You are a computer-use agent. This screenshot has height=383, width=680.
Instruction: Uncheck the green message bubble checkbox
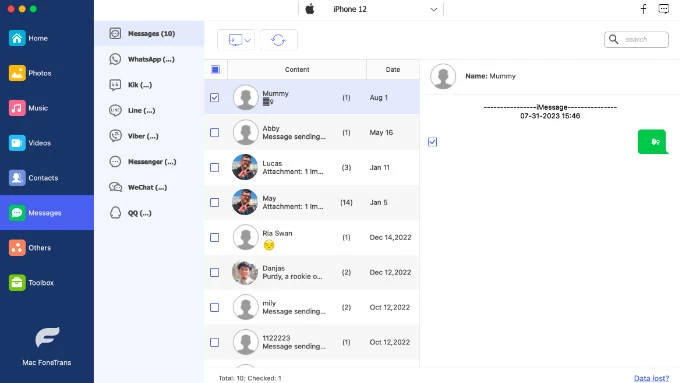coord(432,142)
